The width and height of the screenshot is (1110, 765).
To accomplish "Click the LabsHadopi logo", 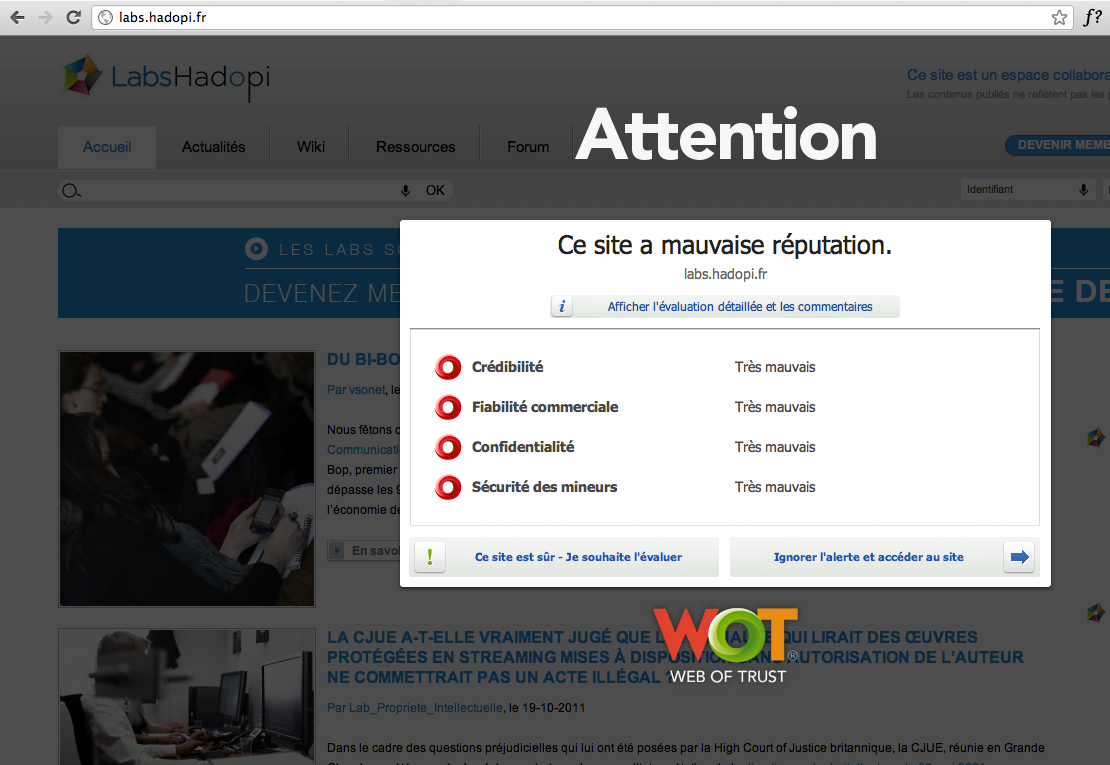I will point(167,77).
